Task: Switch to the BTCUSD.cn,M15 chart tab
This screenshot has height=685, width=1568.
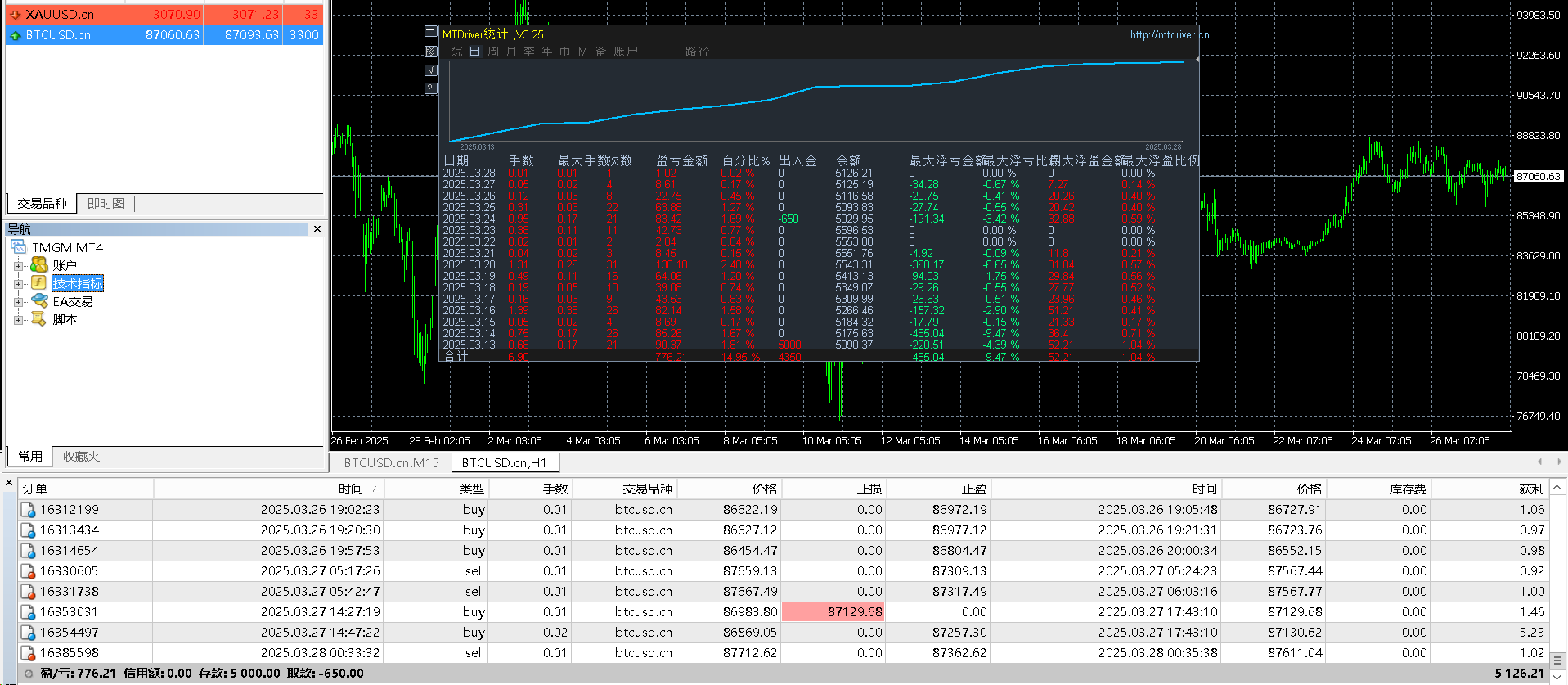Action: tap(391, 463)
